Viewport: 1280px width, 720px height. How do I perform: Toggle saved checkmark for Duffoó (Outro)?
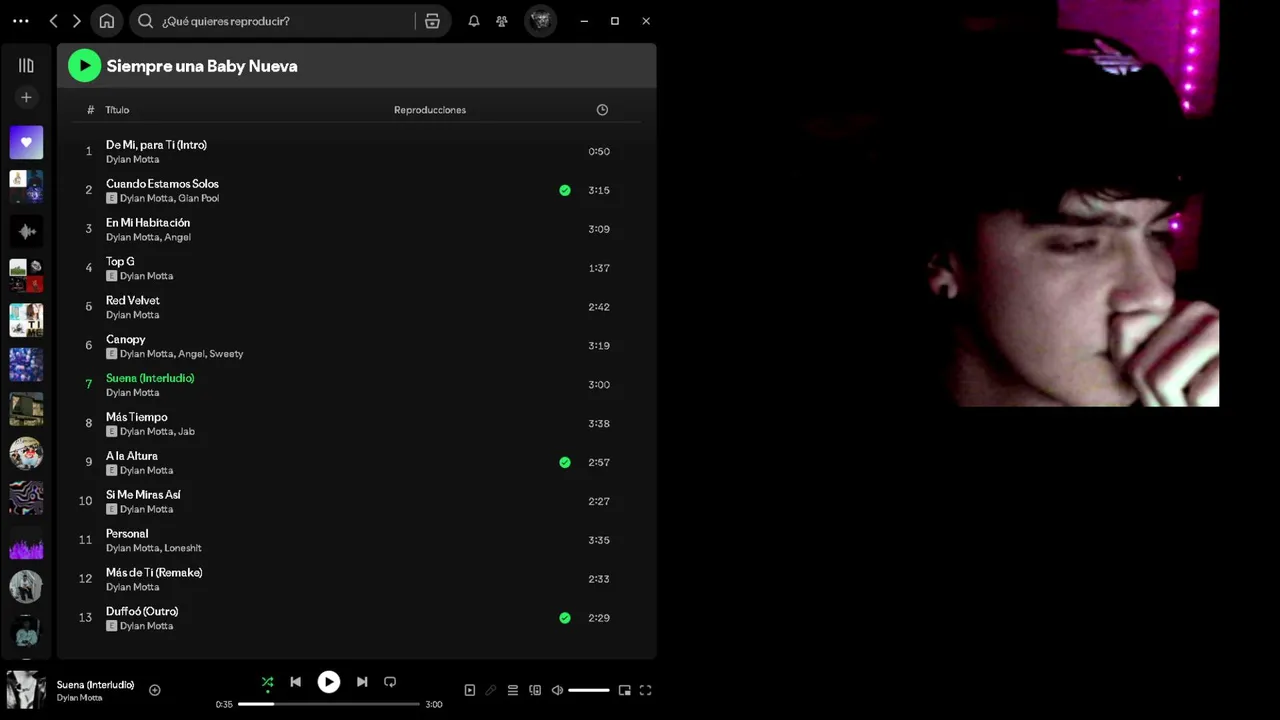click(565, 618)
